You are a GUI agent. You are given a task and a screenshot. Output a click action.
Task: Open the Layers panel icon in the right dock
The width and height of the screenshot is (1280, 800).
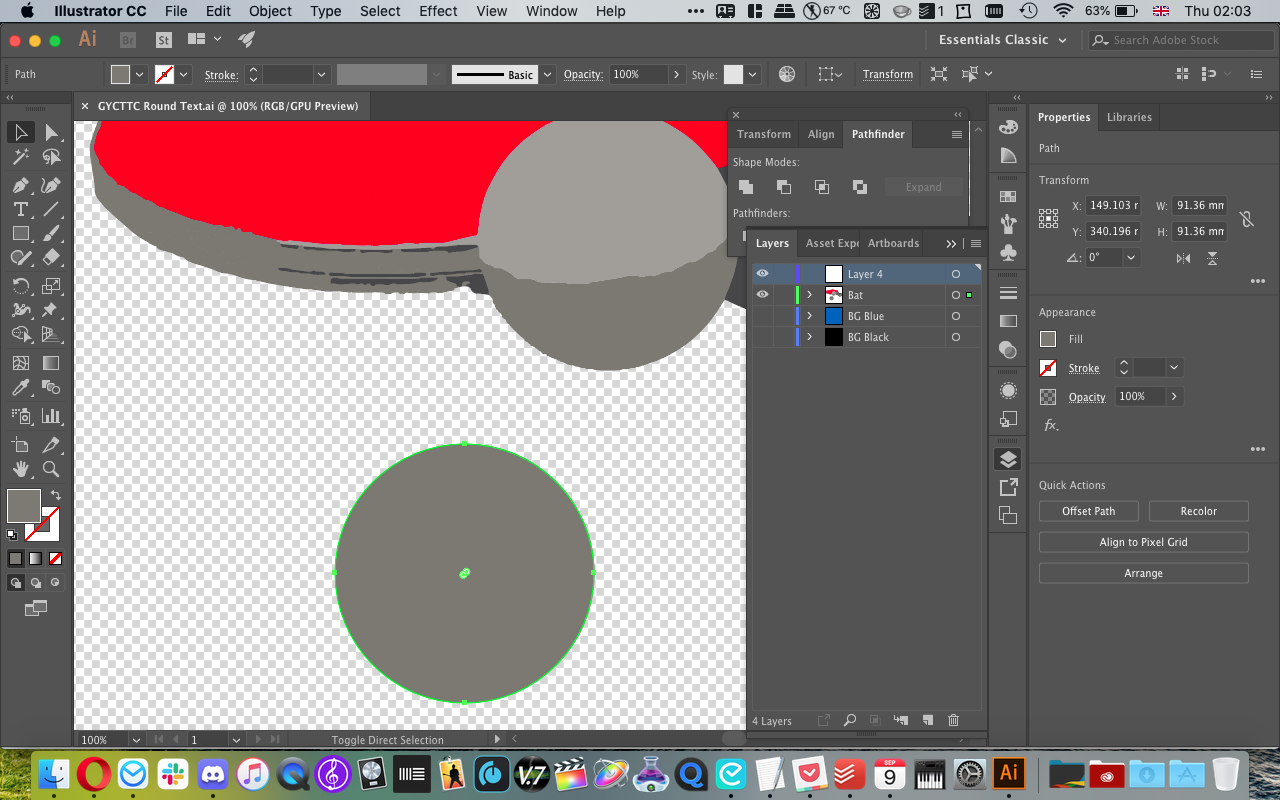click(x=1008, y=458)
